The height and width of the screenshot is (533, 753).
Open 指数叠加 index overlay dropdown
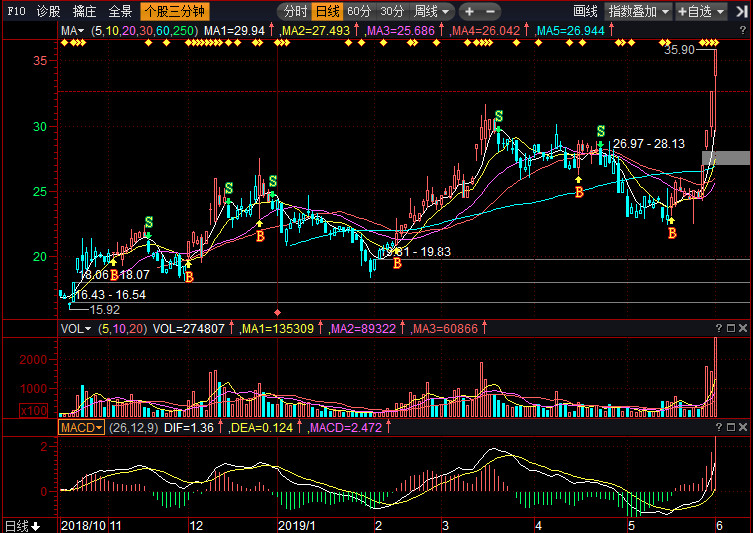[x=639, y=12]
